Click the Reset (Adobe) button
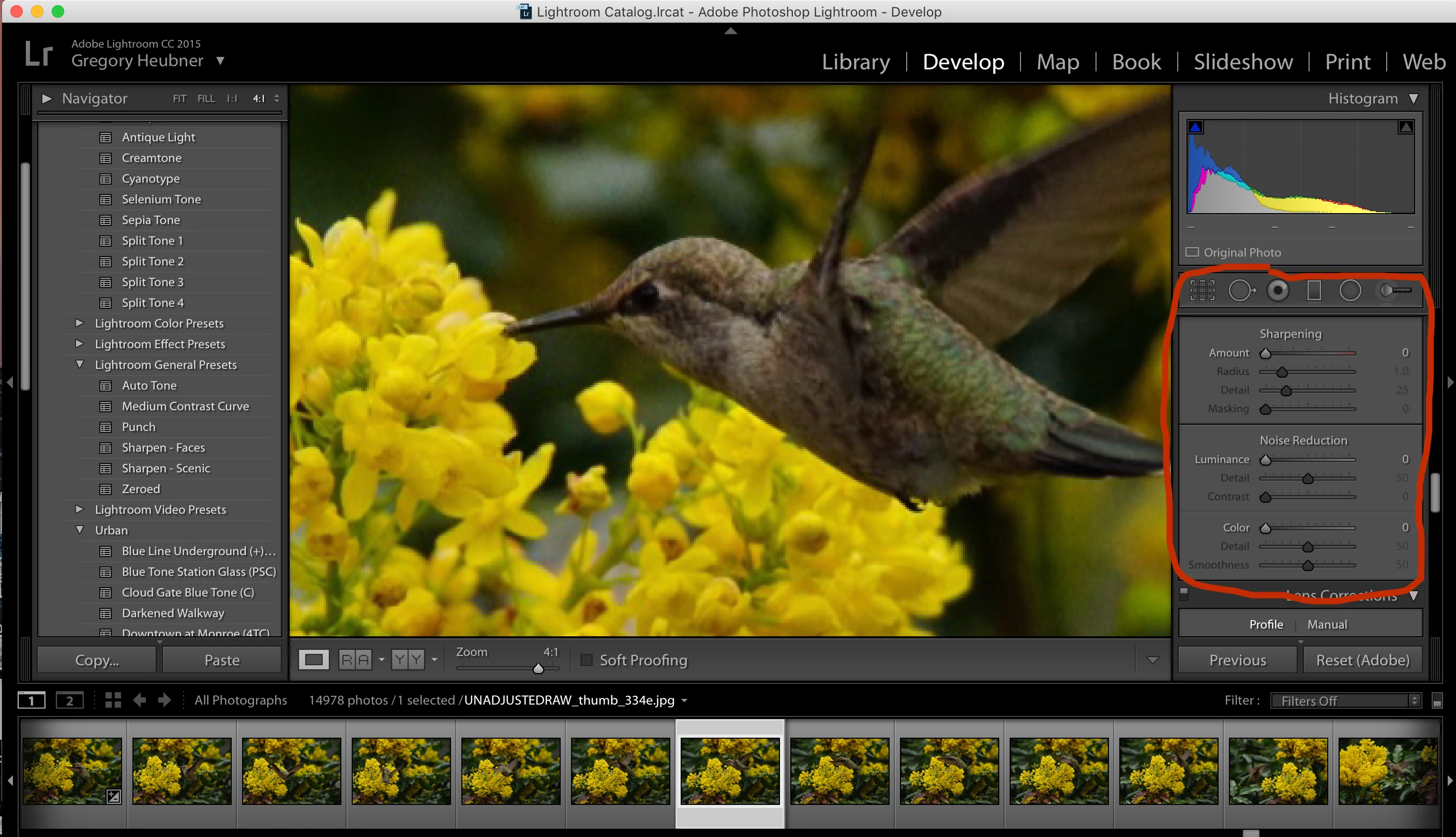 click(x=1362, y=660)
